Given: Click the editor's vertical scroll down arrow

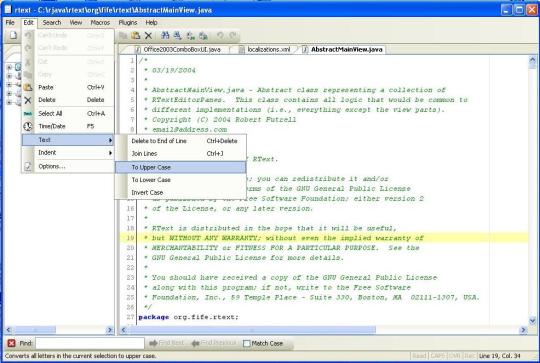Looking at the screenshot, I should pyautogui.click(x=532, y=321).
